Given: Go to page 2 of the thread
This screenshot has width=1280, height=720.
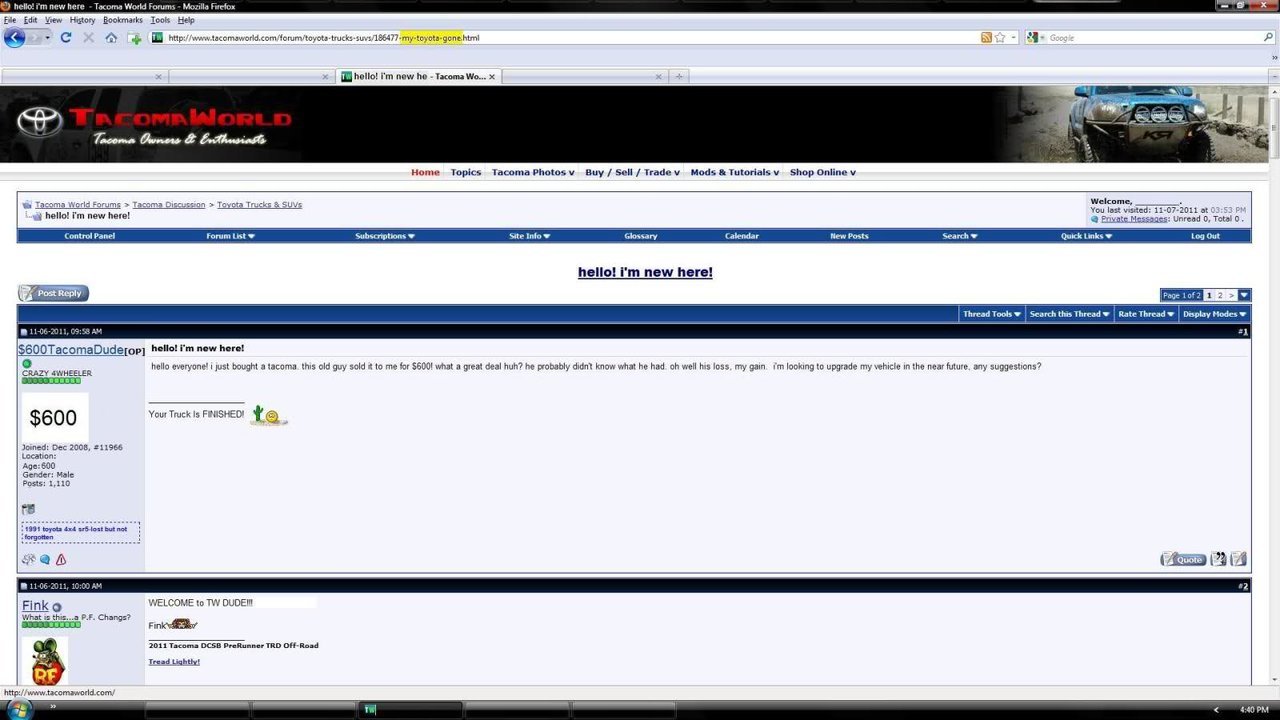Looking at the screenshot, I should [x=1220, y=295].
